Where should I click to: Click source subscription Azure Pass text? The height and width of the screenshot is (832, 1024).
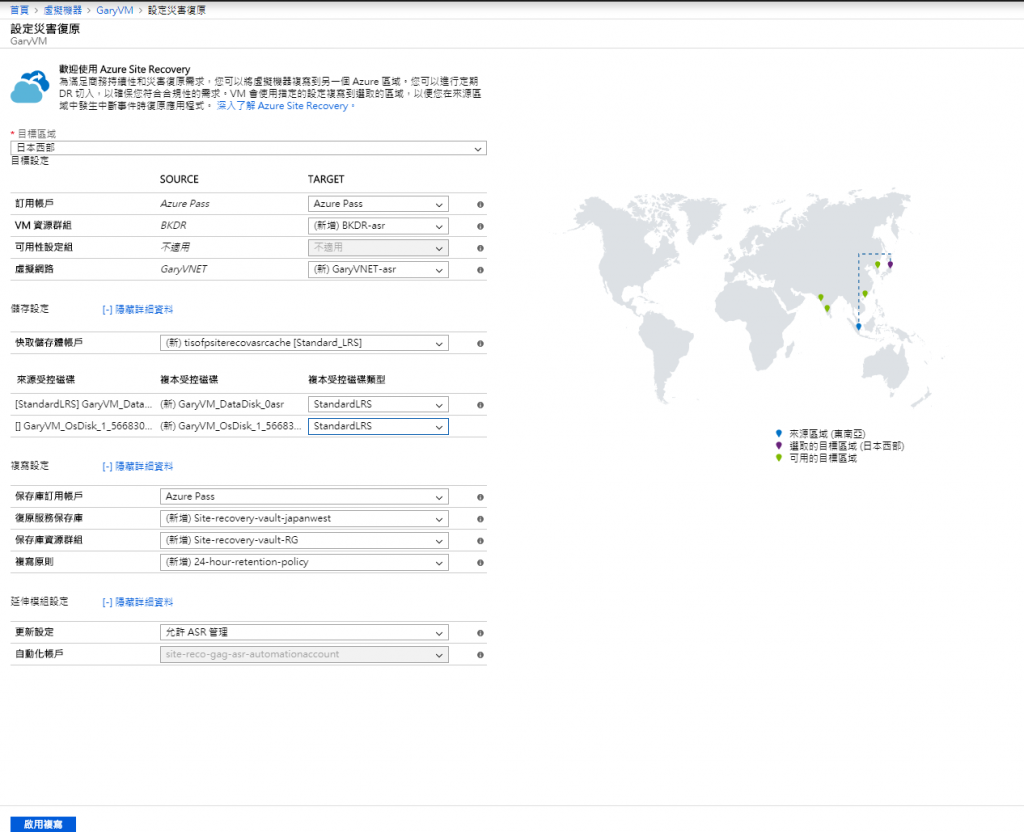pos(185,204)
